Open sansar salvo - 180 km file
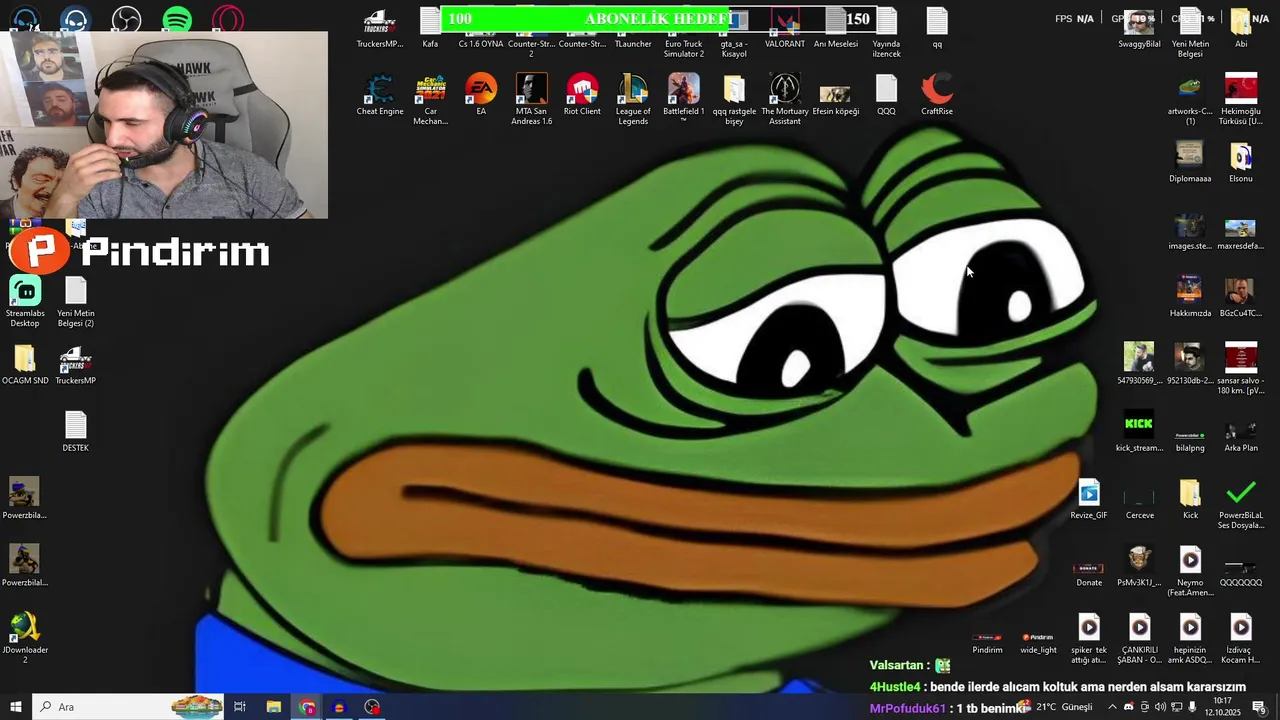Screen dimensions: 1280x720 point(1241,369)
